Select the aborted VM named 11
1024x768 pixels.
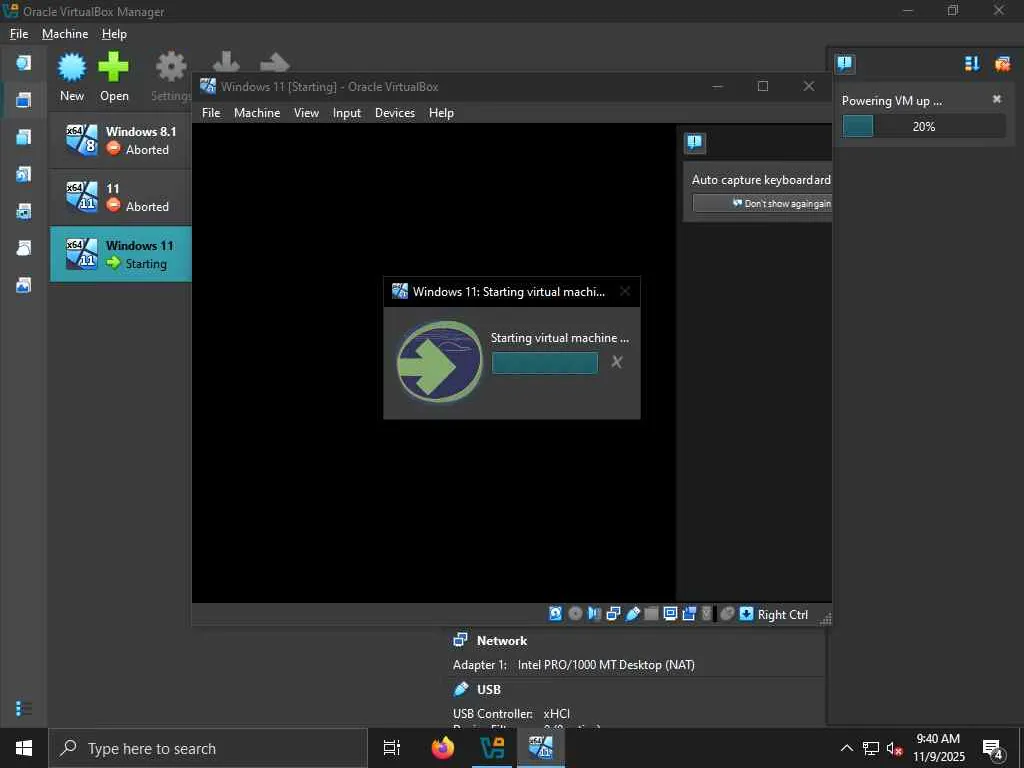121,197
